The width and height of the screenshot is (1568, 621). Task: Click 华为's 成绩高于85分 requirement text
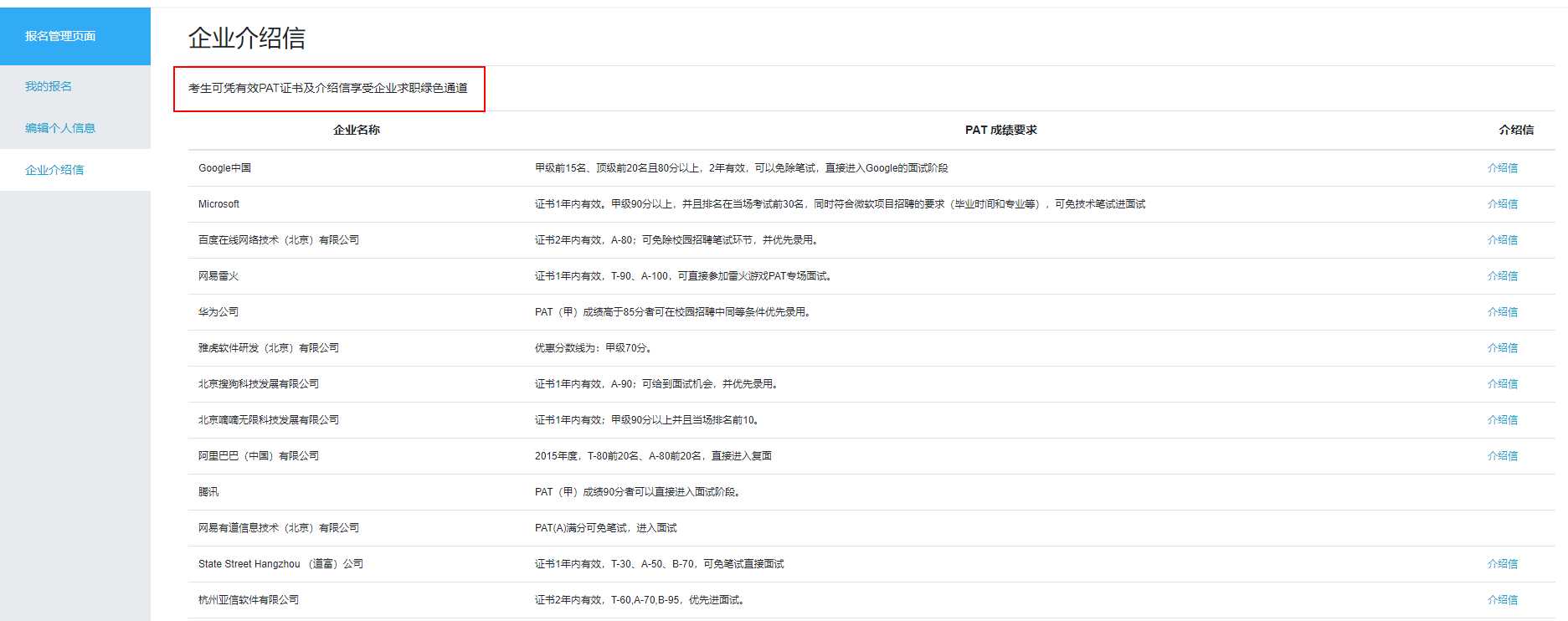pyautogui.click(x=674, y=312)
